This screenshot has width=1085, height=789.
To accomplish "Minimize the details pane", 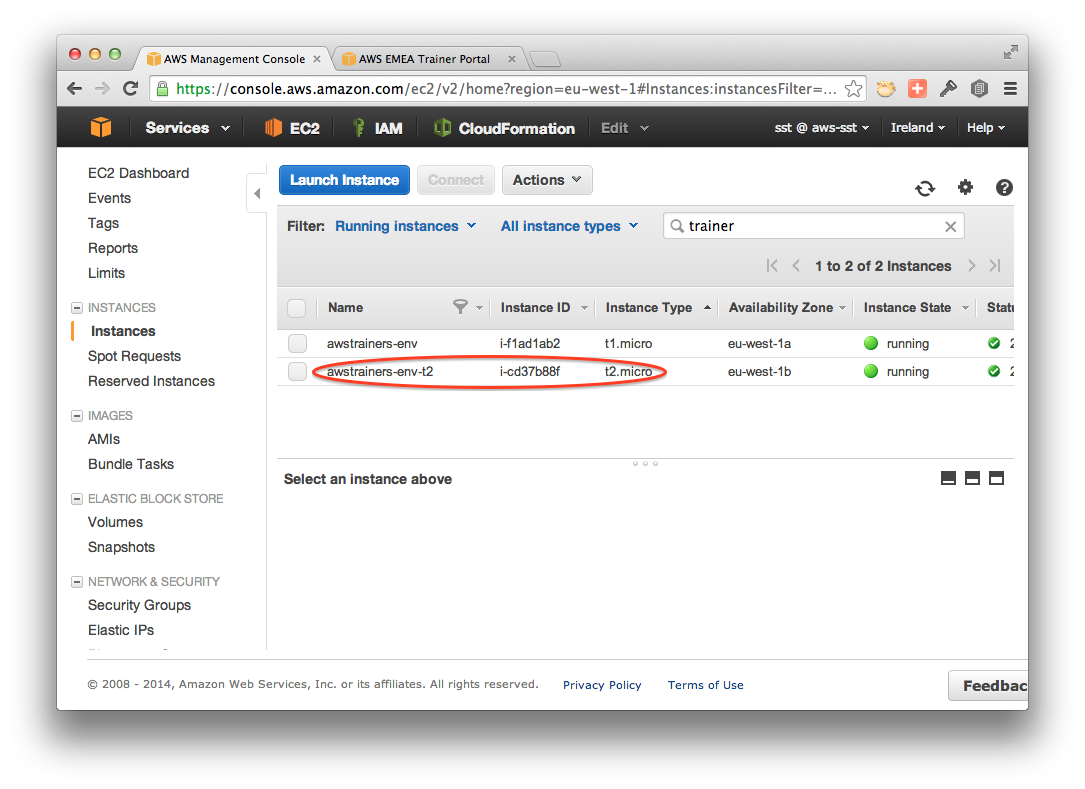I will [x=949, y=478].
